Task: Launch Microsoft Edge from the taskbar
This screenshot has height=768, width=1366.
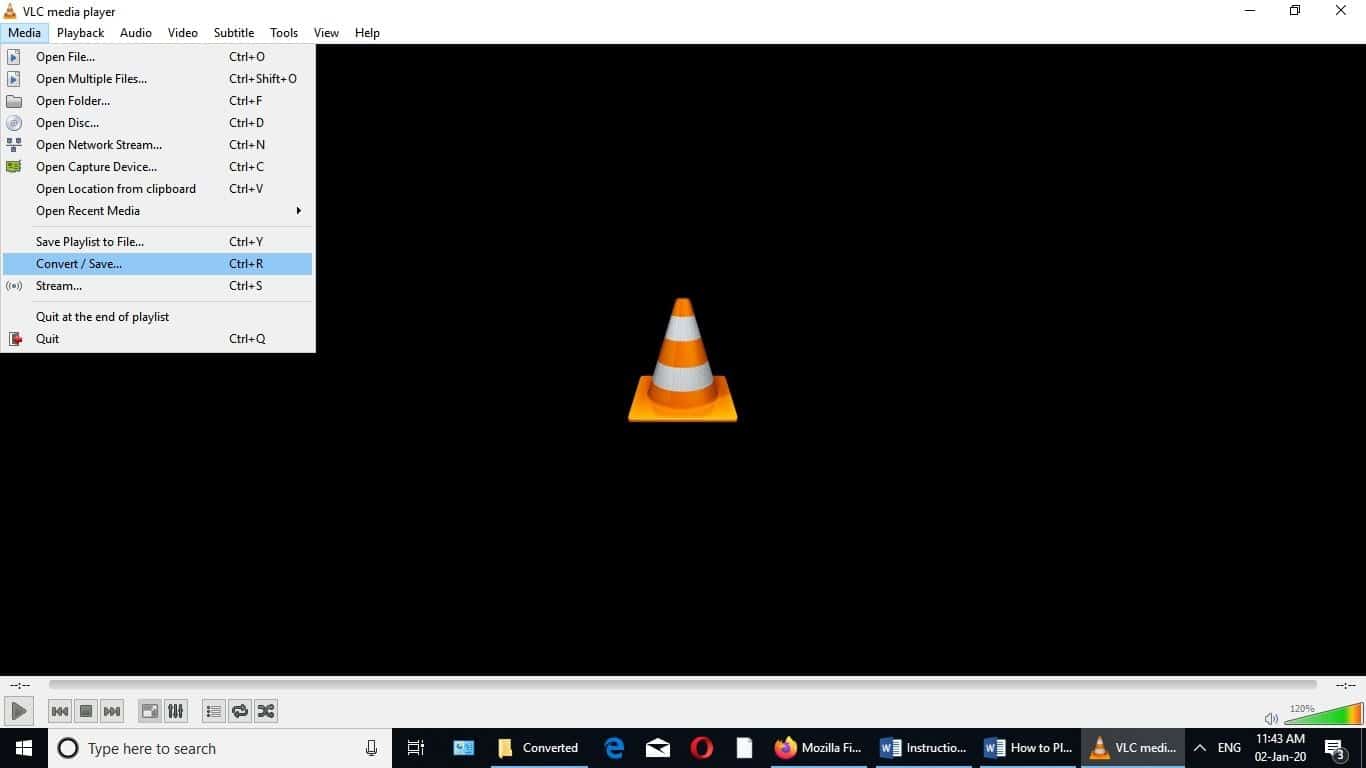Action: 614,748
